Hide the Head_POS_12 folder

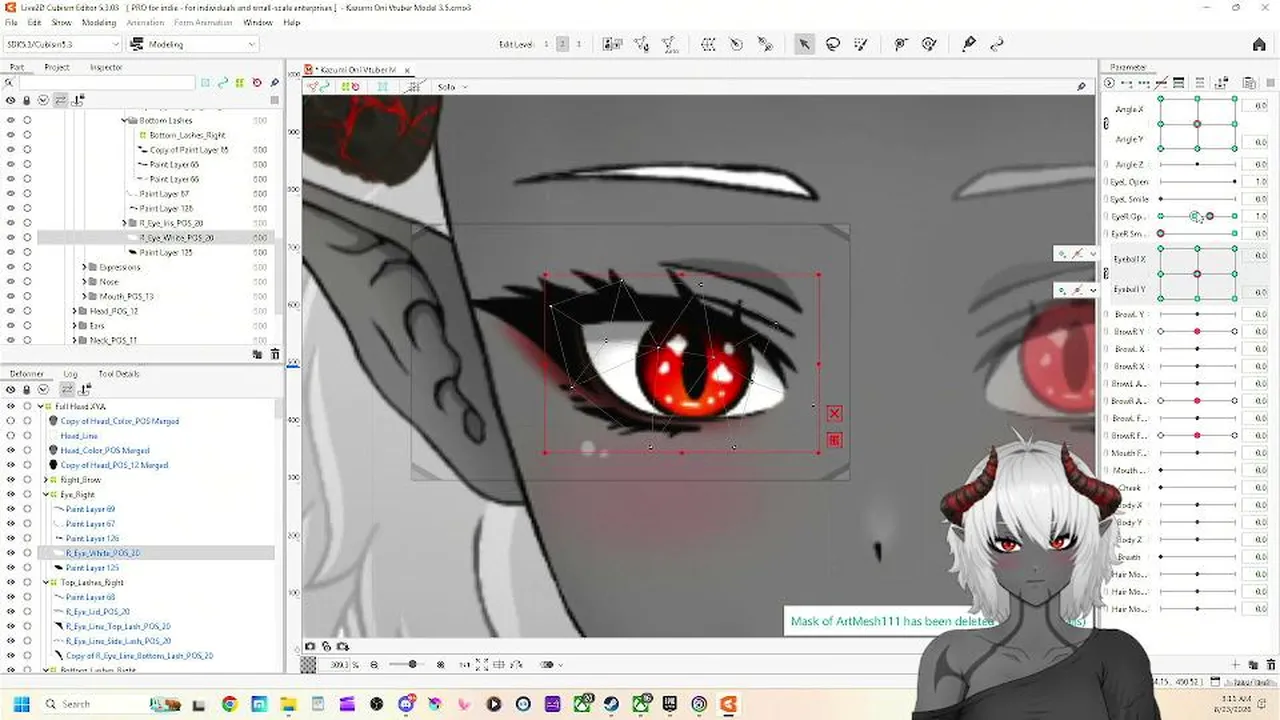(11, 311)
